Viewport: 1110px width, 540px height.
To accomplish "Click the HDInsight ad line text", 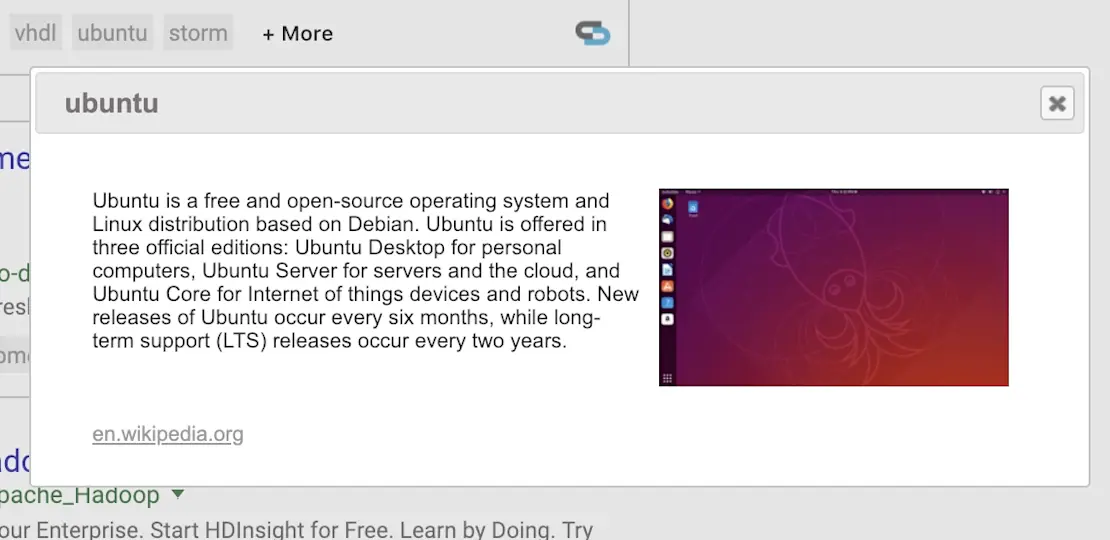I will 297,529.
